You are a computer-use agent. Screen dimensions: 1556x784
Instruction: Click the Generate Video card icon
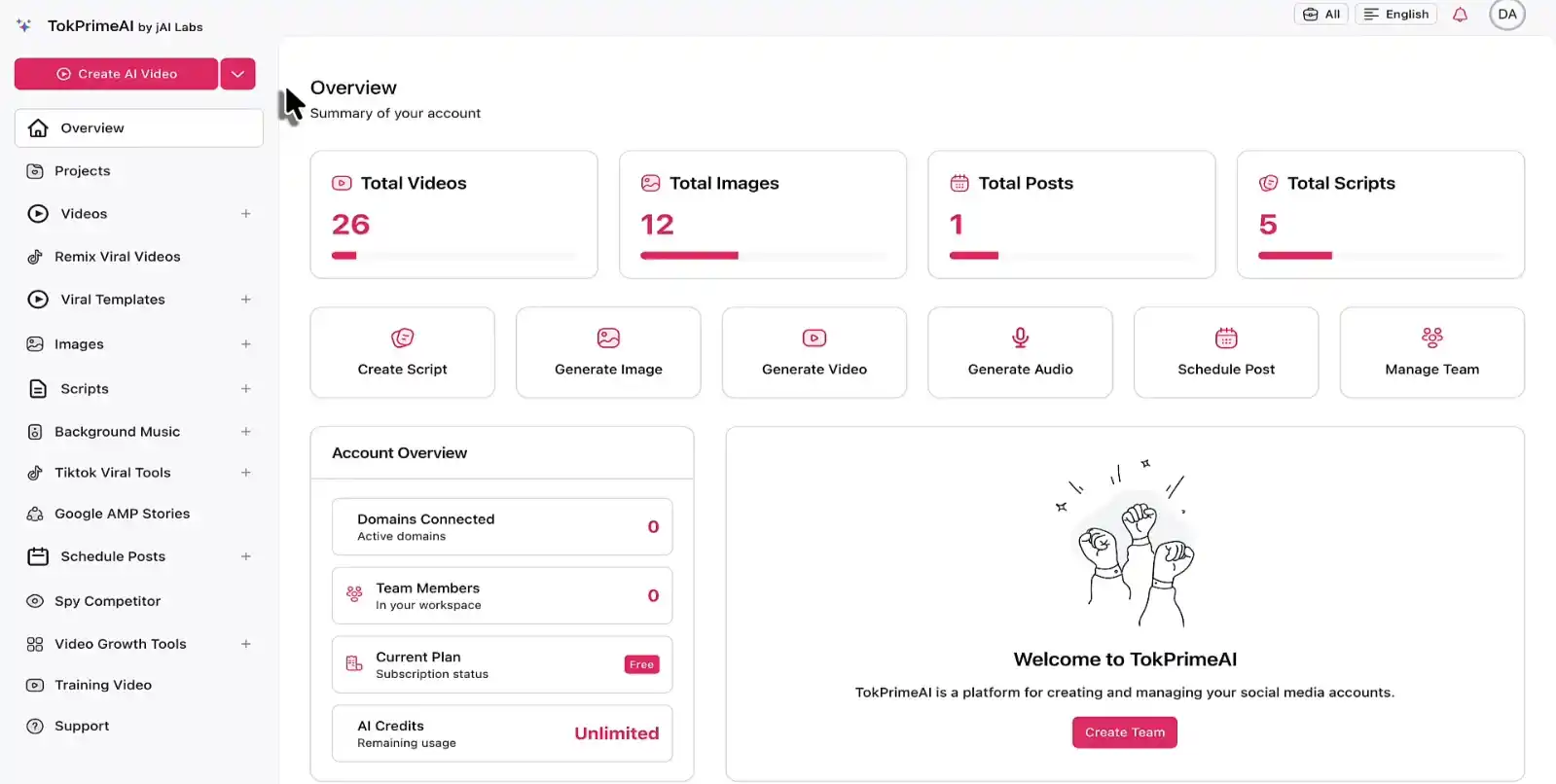[814, 338]
